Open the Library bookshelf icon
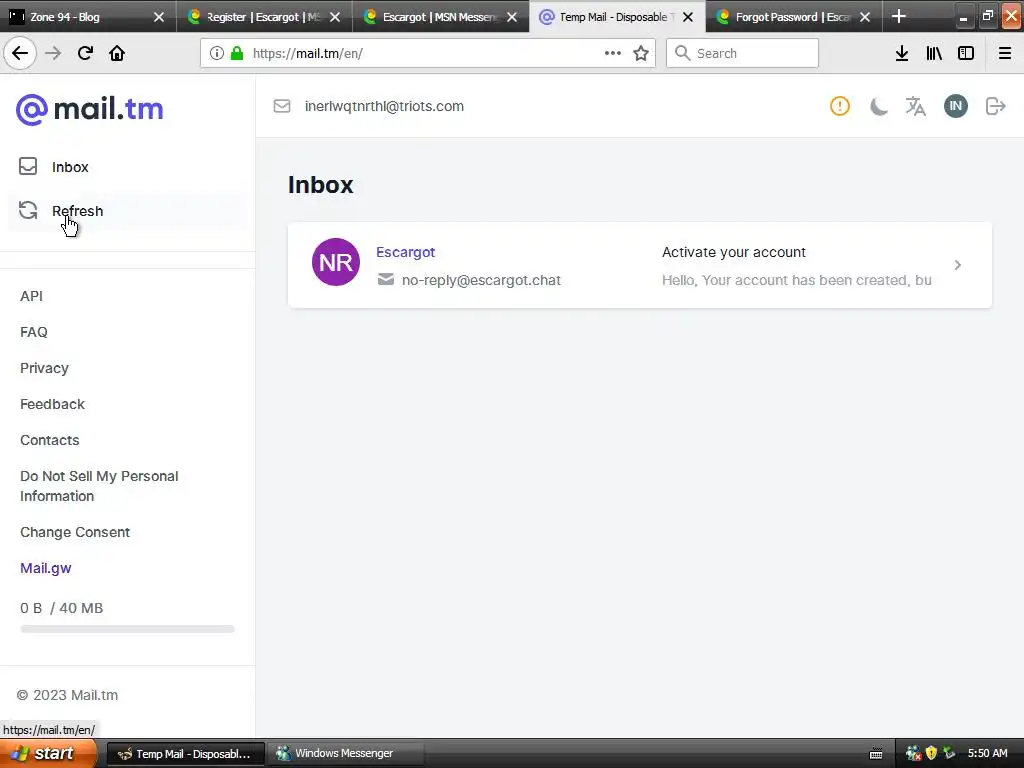The width and height of the screenshot is (1024, 768). (x=934, y=53)
